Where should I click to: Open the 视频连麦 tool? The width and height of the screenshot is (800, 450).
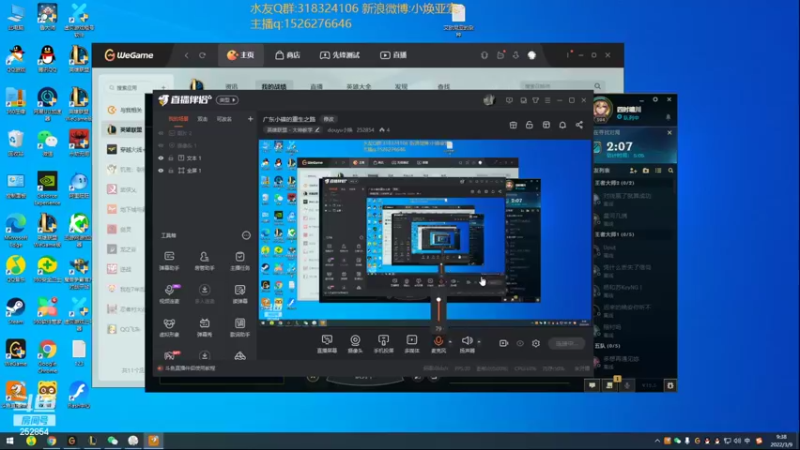coord(169,294)
